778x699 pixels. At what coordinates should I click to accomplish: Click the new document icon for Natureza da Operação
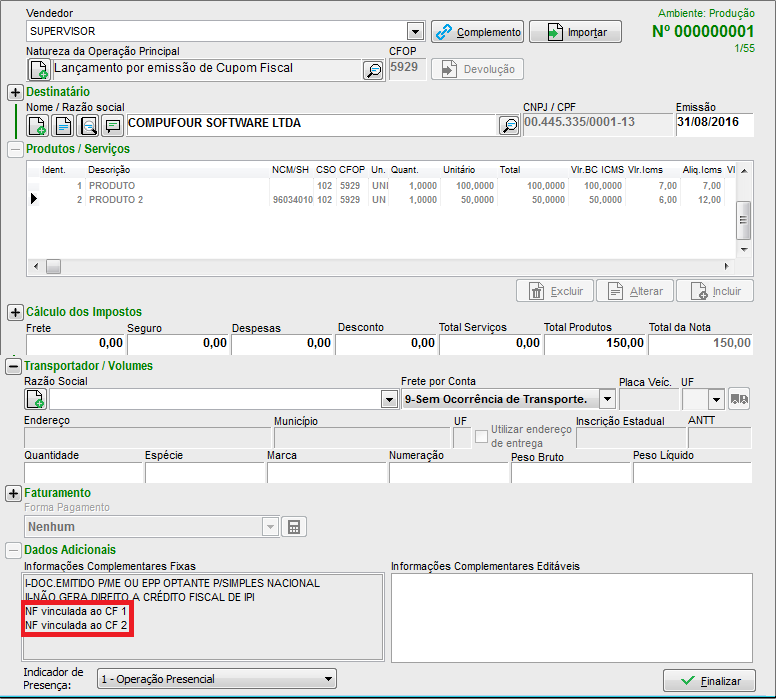point(37,70)
